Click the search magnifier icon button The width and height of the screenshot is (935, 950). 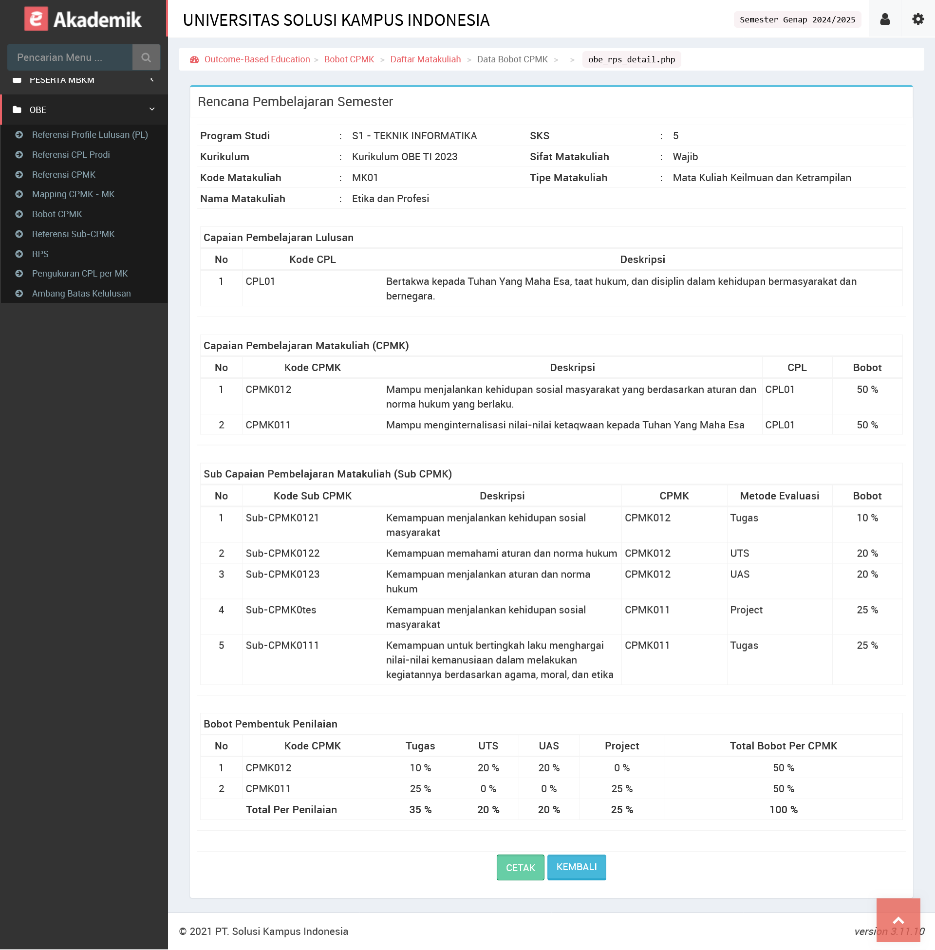click(x=146, y=58)
